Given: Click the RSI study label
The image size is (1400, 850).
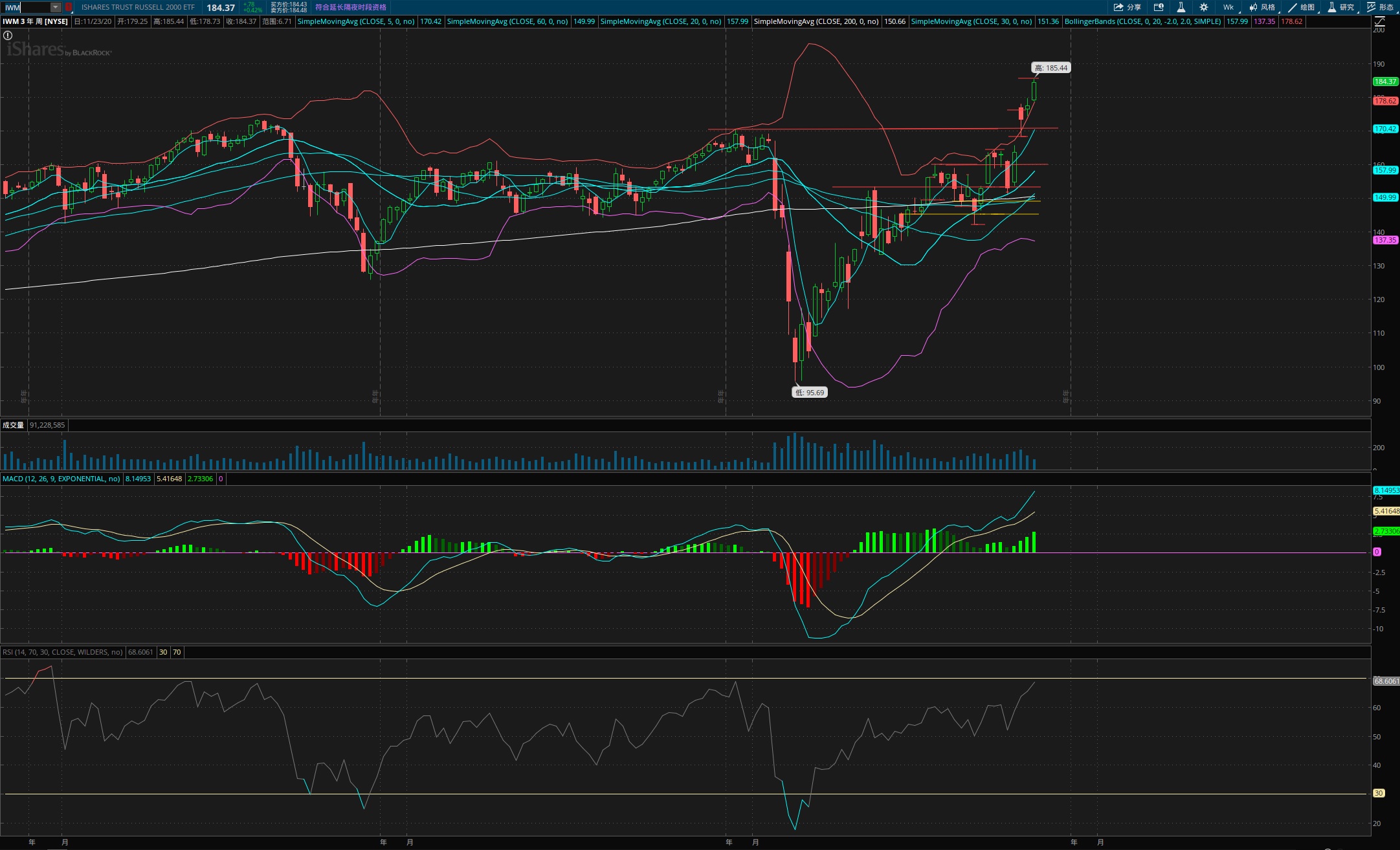Looking at the screenshot, I should pyautogui.click(x=62, y=652).
